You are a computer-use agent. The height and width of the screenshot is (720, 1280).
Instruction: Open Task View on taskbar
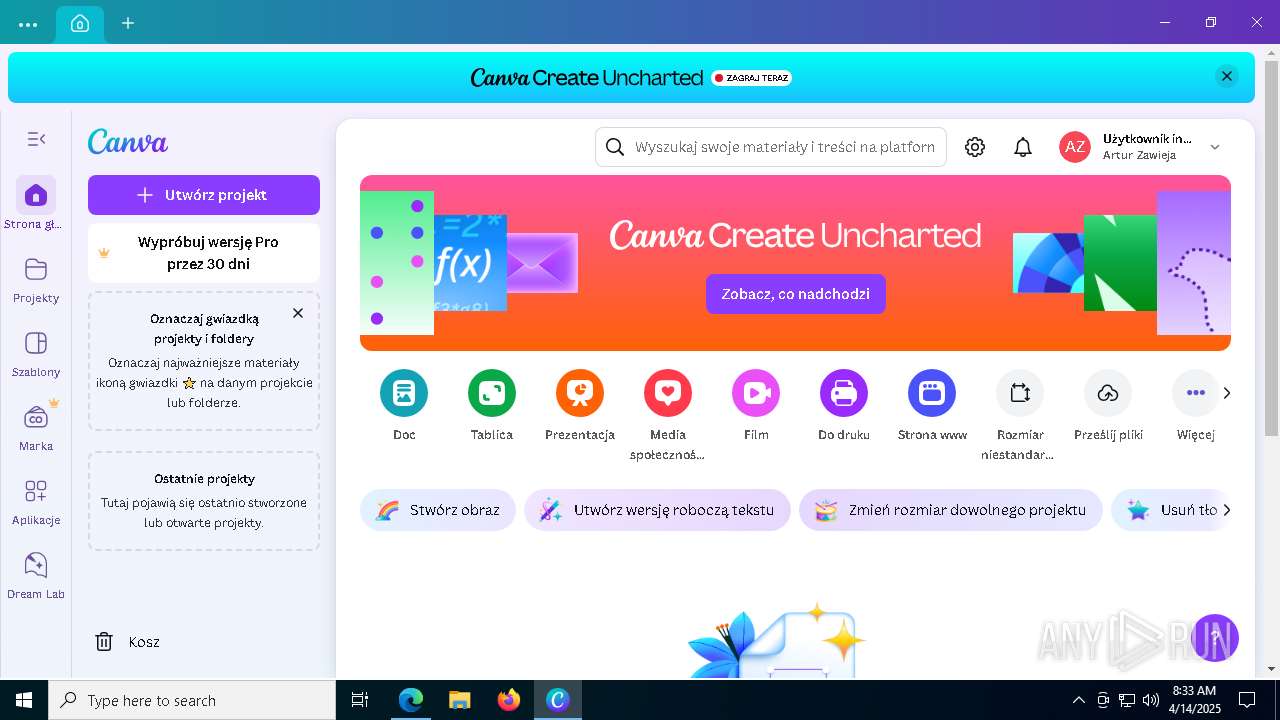tap(360, 700)
